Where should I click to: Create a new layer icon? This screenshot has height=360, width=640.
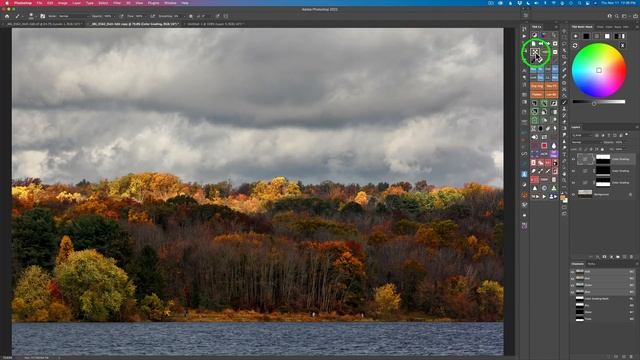(x=624, y=257)
